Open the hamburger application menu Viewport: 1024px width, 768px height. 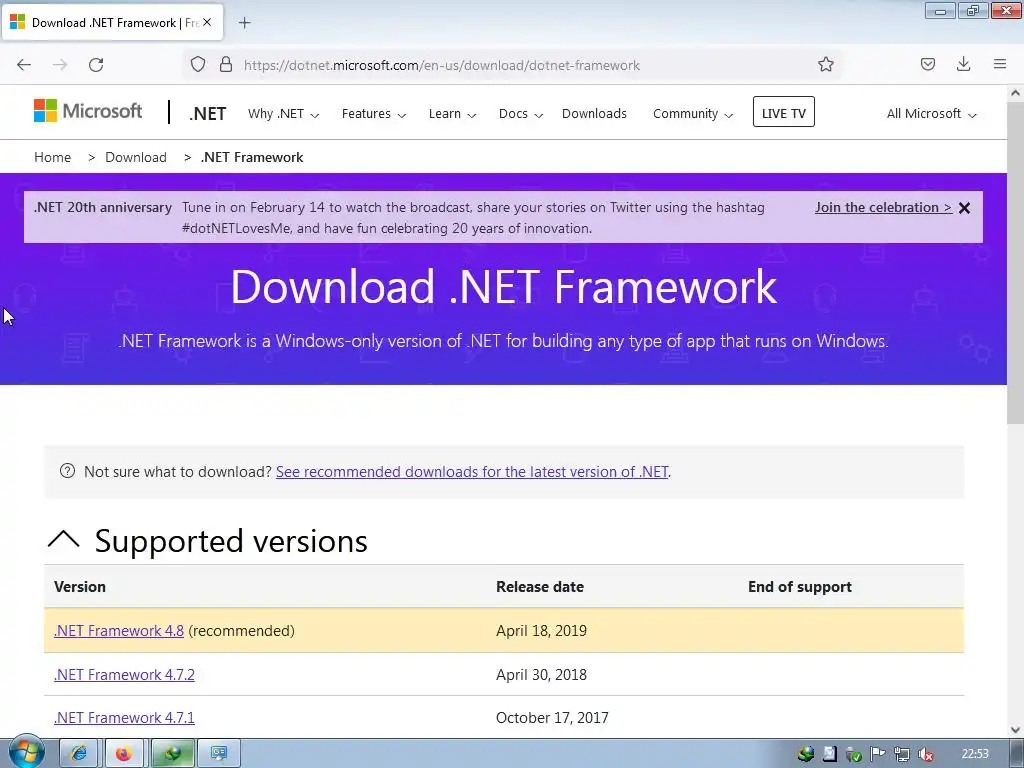(1000, 64)
